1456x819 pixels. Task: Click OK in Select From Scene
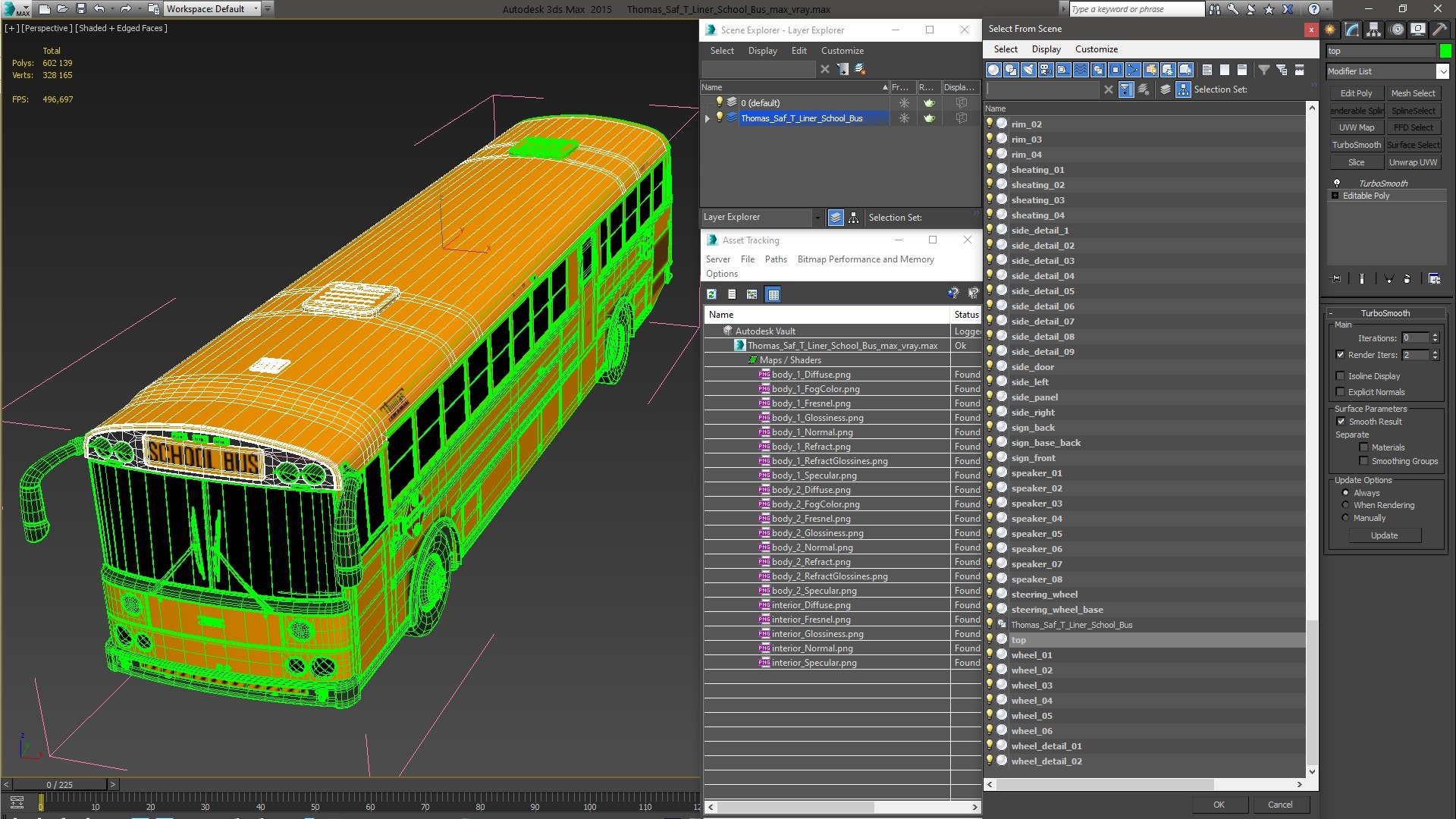[x=1219, y=805]
